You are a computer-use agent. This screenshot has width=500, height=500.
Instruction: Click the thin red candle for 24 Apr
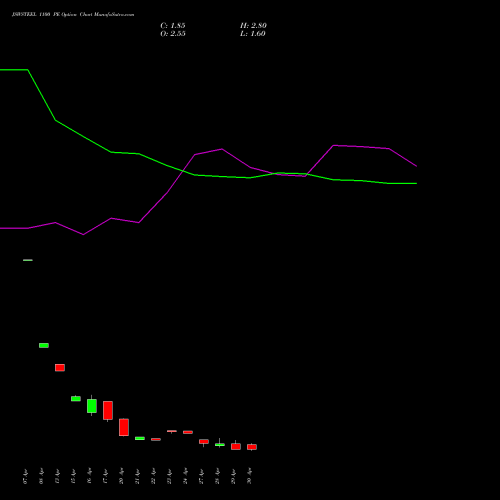[188, 432]
